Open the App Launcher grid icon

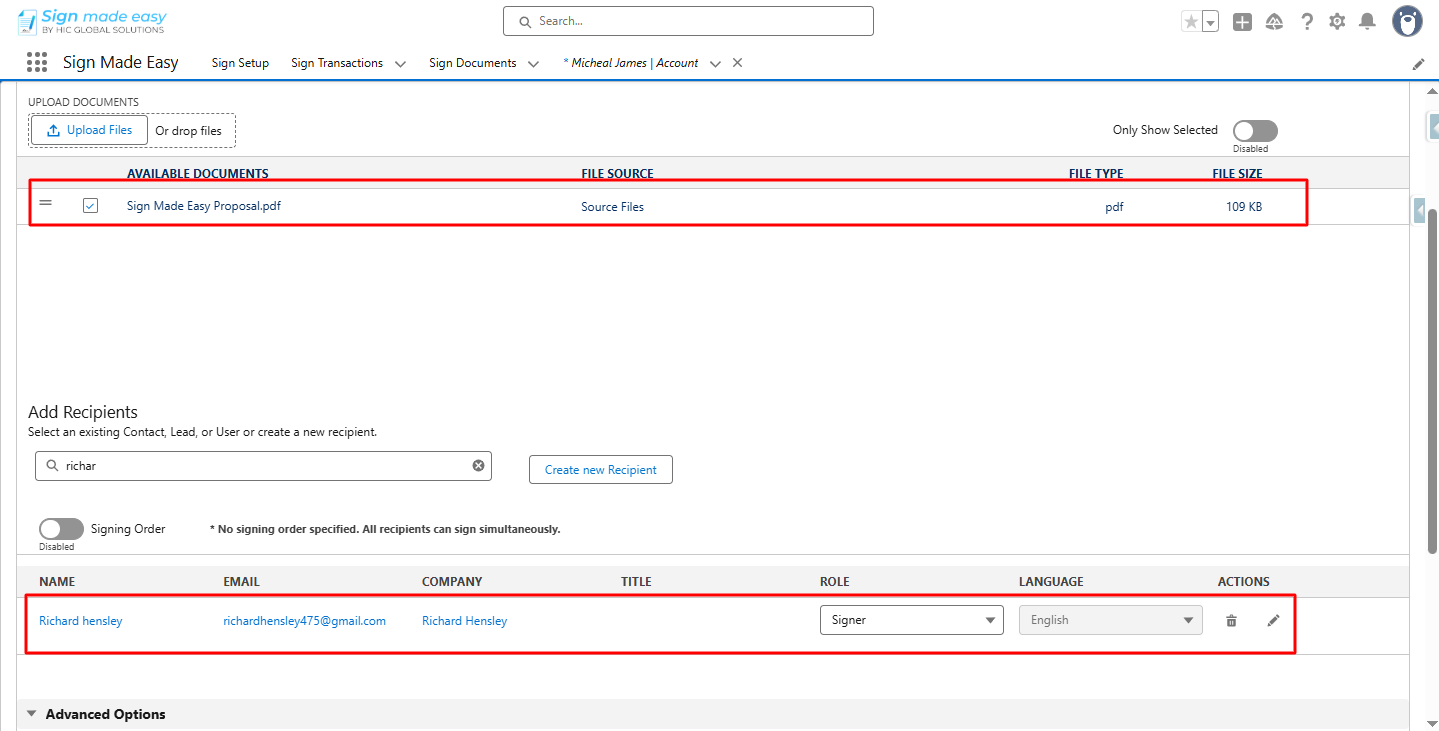click(x=37, y=63)
